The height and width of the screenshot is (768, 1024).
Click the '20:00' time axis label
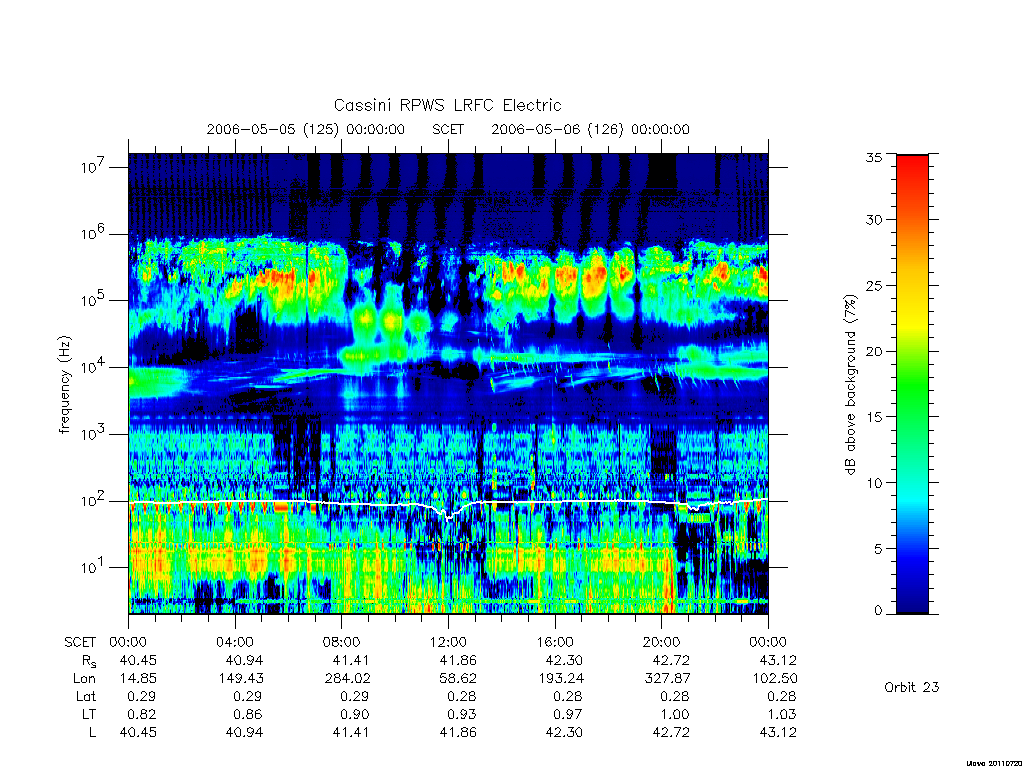click(x=662, y=642)
